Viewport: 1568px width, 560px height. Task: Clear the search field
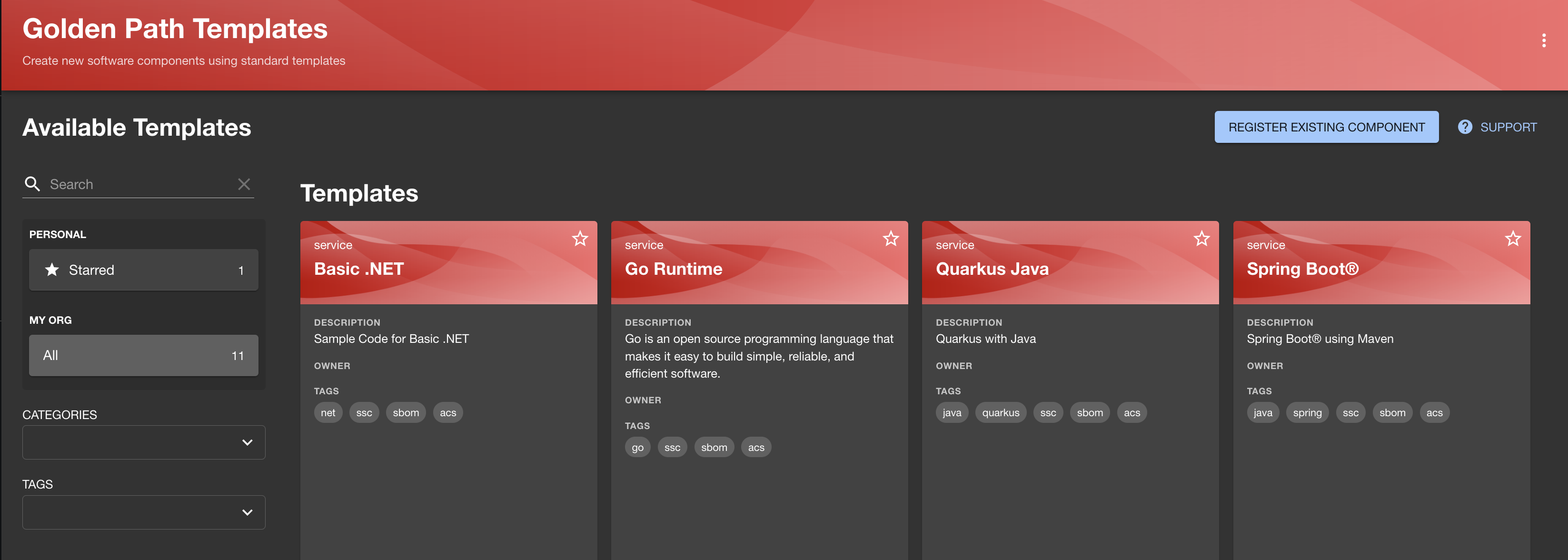point(244,184)
